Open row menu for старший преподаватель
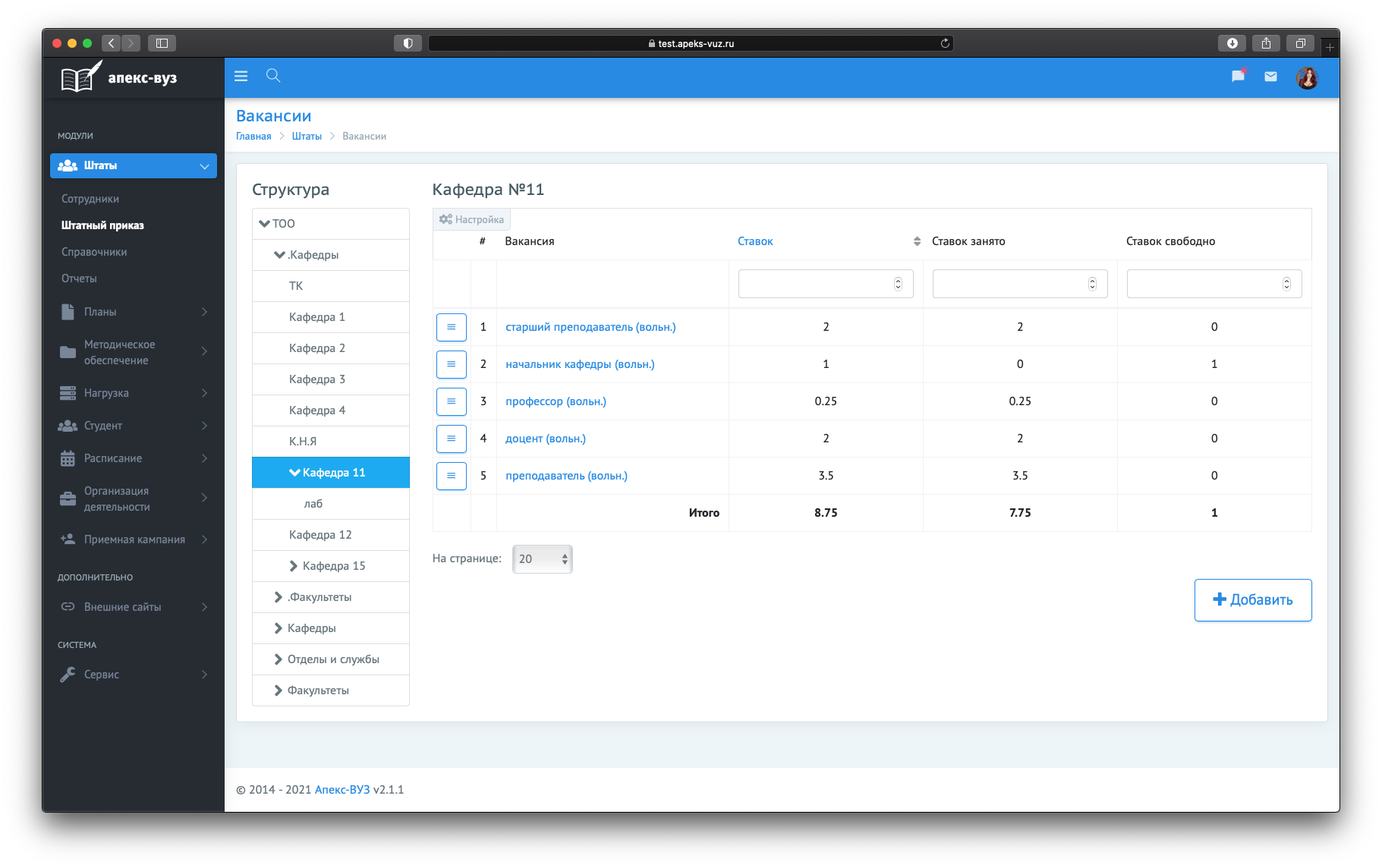 451,327
